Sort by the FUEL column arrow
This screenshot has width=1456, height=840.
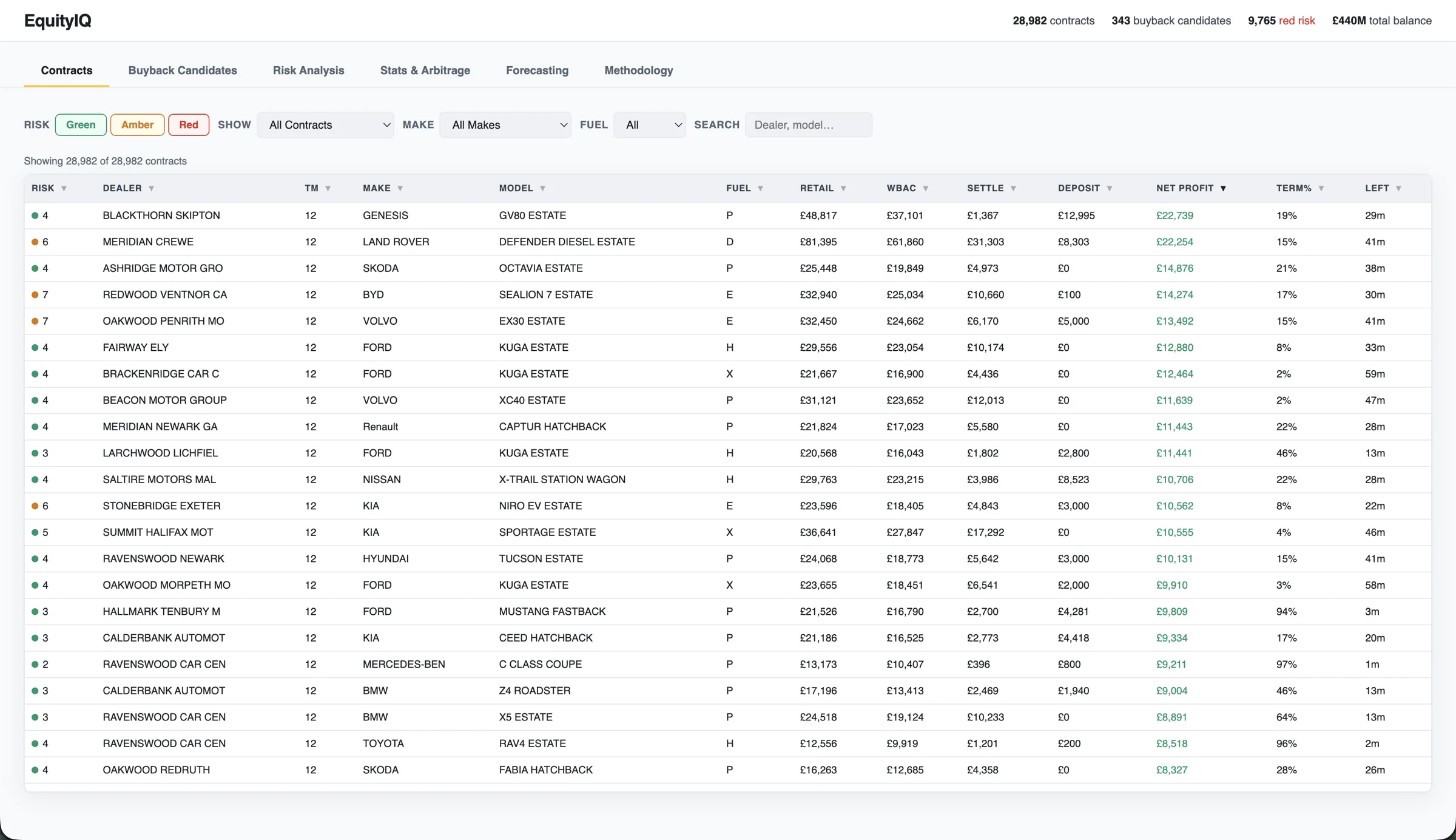[x=760, y=189]
